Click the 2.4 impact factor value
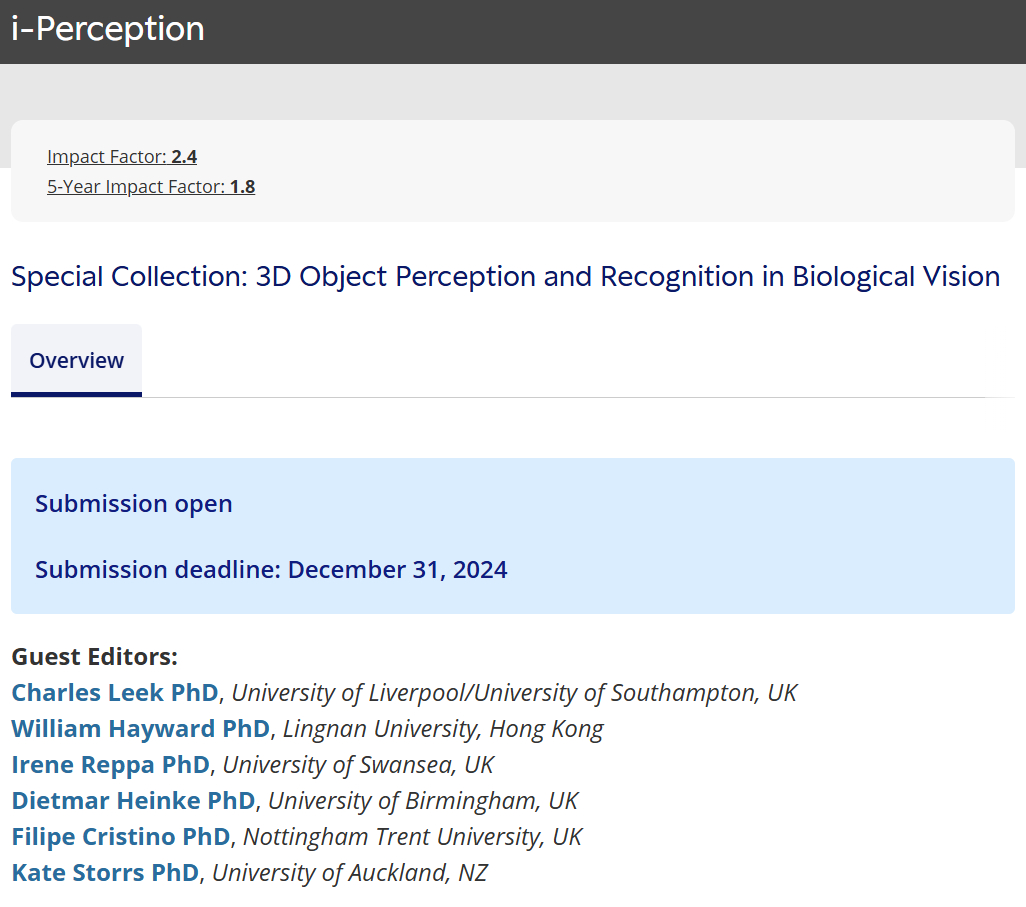1026x907 pixels. (x=184, y=157)
